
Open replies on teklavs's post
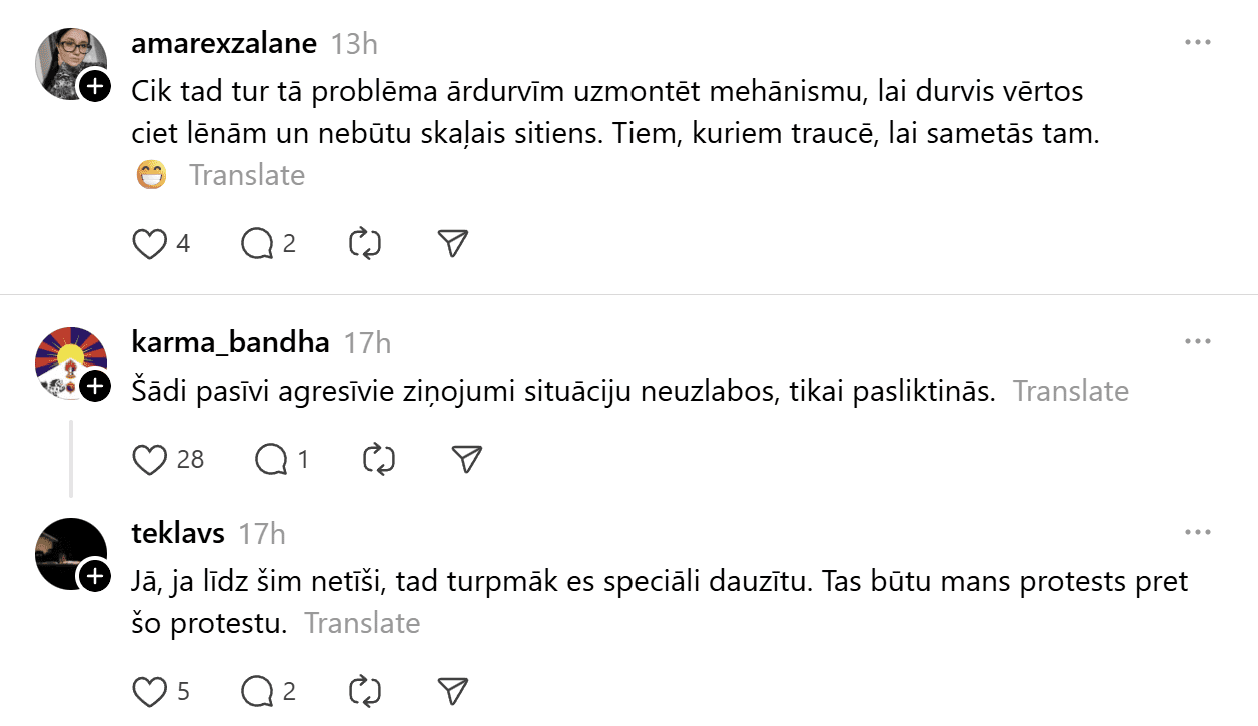coord(257,691)
